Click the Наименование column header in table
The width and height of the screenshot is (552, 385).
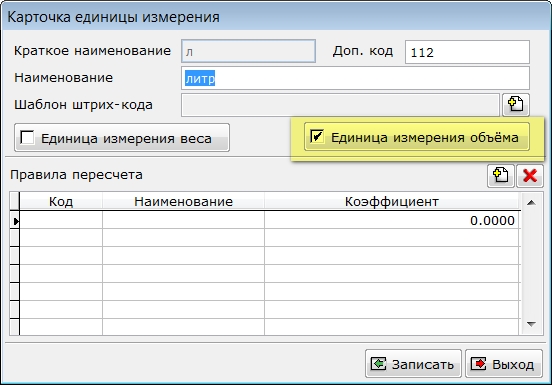183,202
